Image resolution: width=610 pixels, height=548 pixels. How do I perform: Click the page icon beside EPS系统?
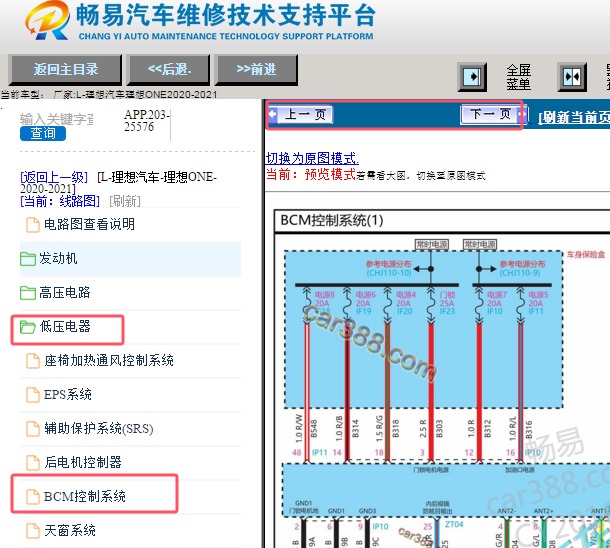(33, 395)
